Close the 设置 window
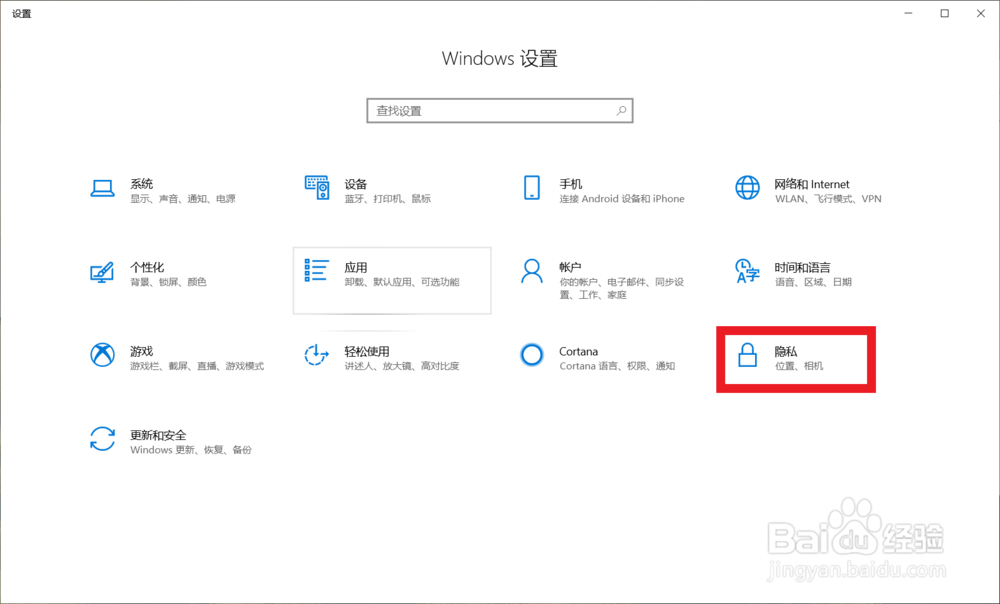Image resolution: width=1000 pixels, height=604 pixels. [981, 13]
